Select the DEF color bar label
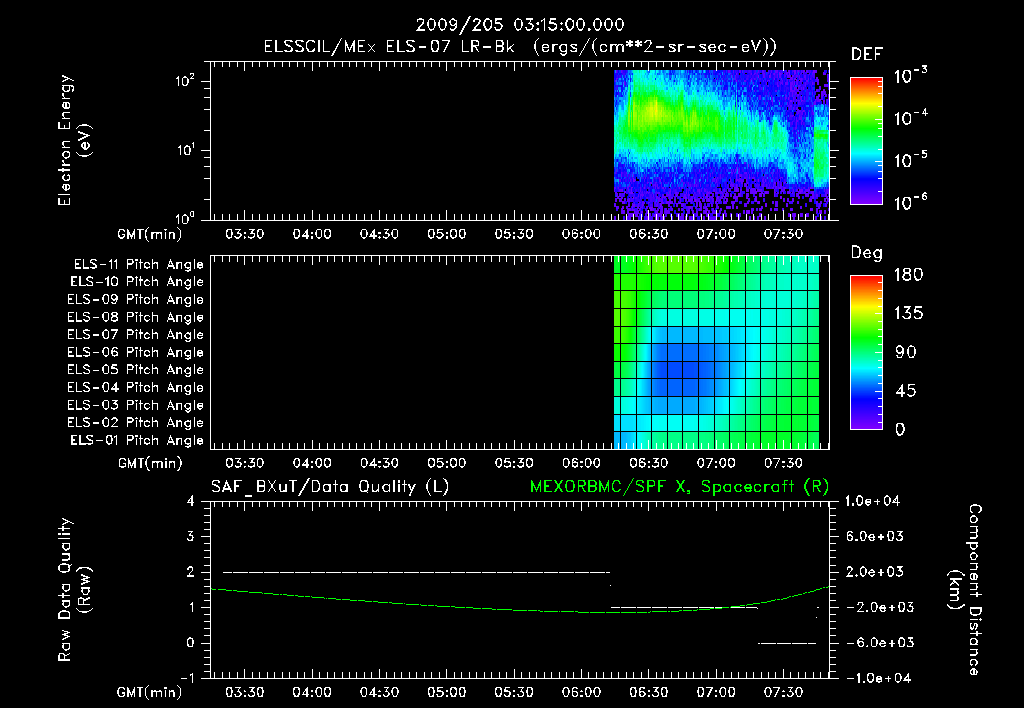Viewport: 1024px width, 708px height. [867, 55]
